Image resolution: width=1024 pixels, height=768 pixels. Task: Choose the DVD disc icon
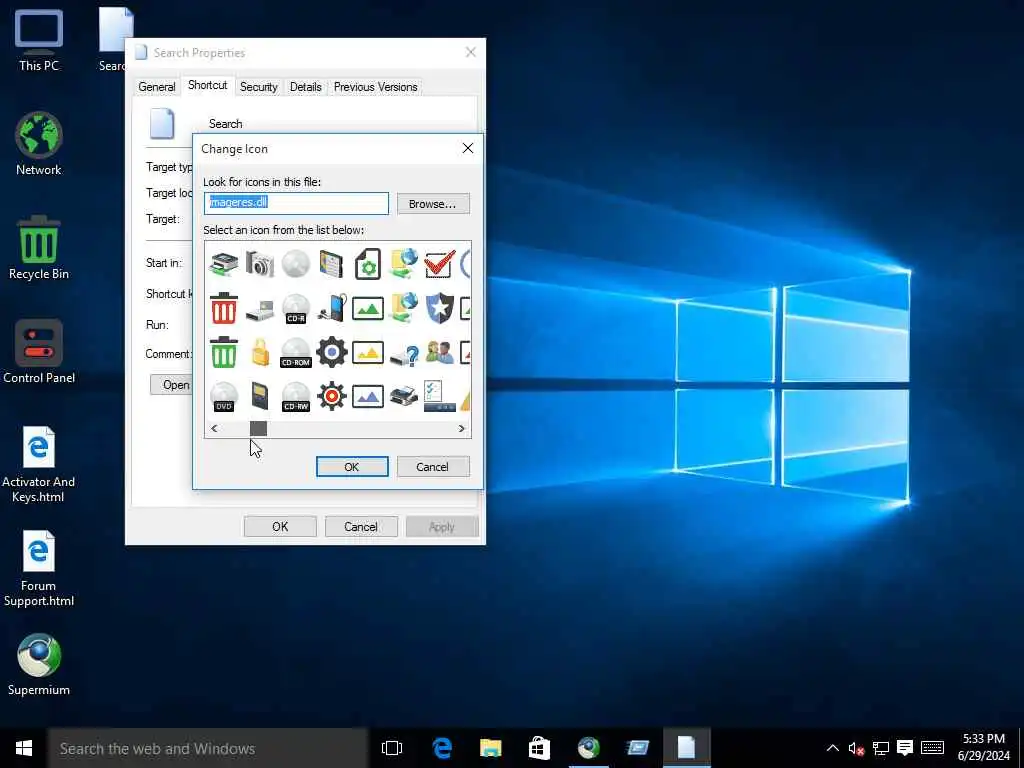(x=223, y=397)
